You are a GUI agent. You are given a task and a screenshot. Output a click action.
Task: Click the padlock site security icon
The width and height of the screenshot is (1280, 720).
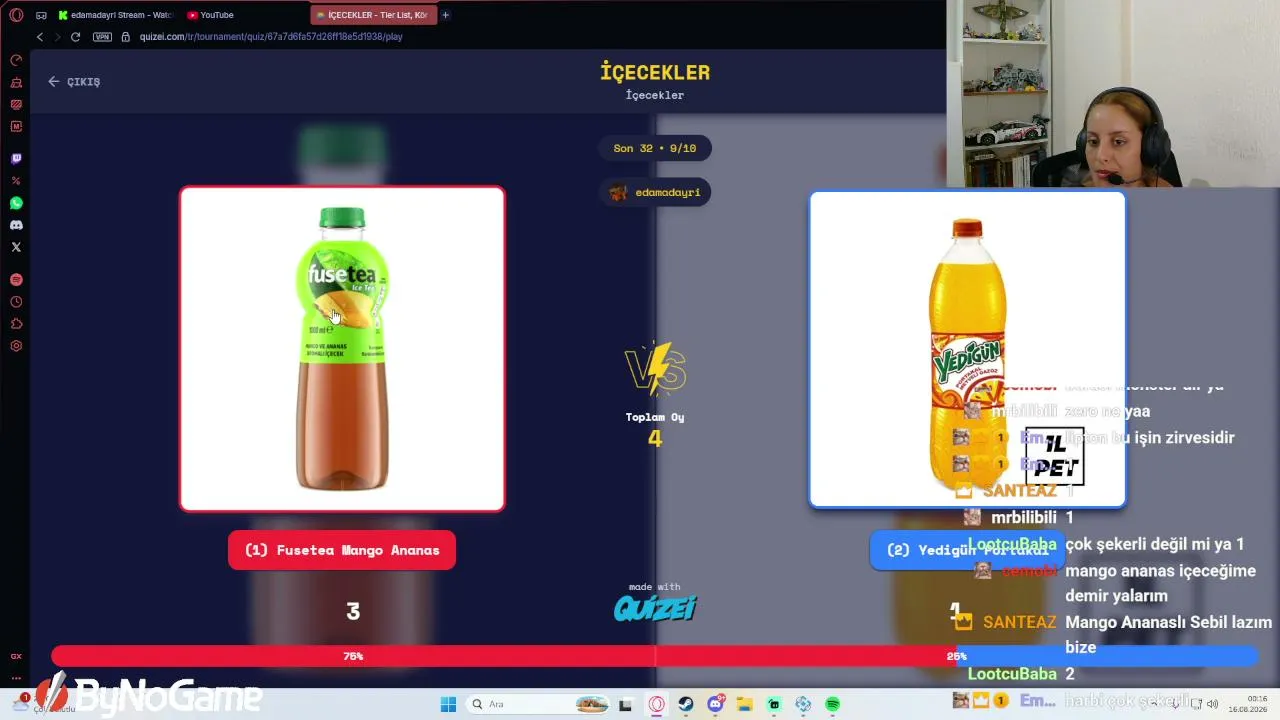click(x=126, y=37)
